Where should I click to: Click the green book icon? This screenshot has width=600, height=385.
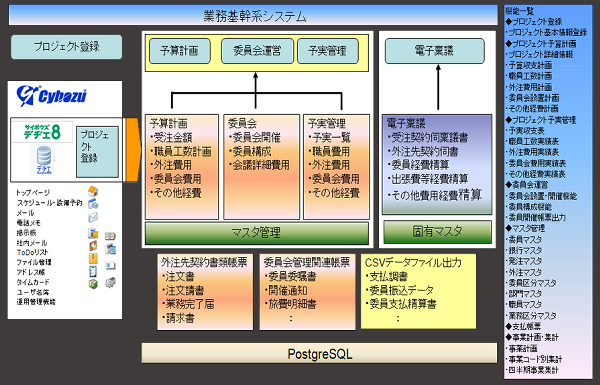93,284
